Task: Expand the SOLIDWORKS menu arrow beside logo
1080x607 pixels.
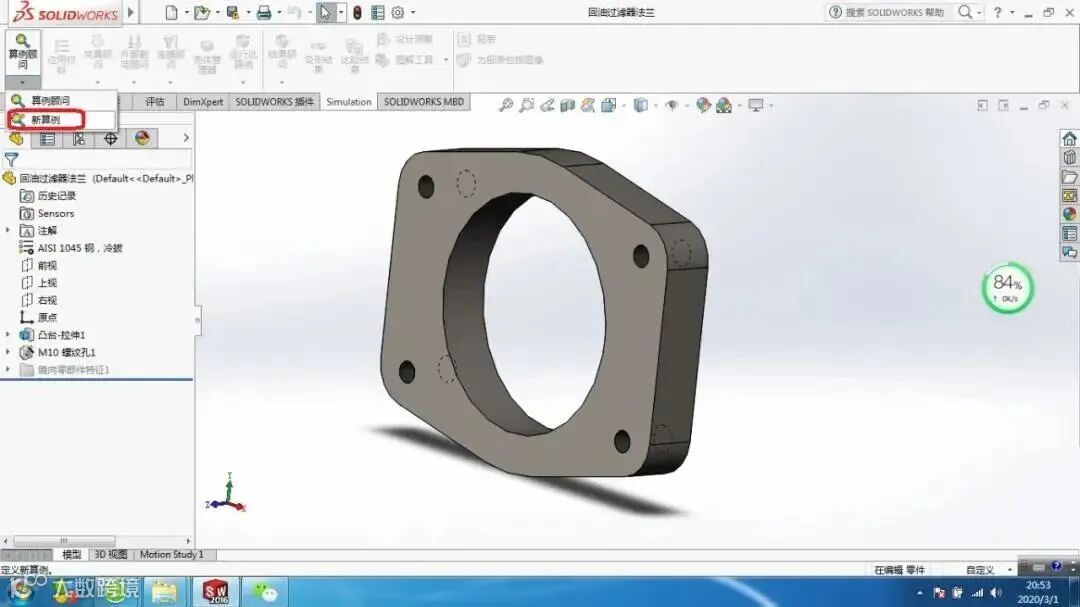Action: 130,12
